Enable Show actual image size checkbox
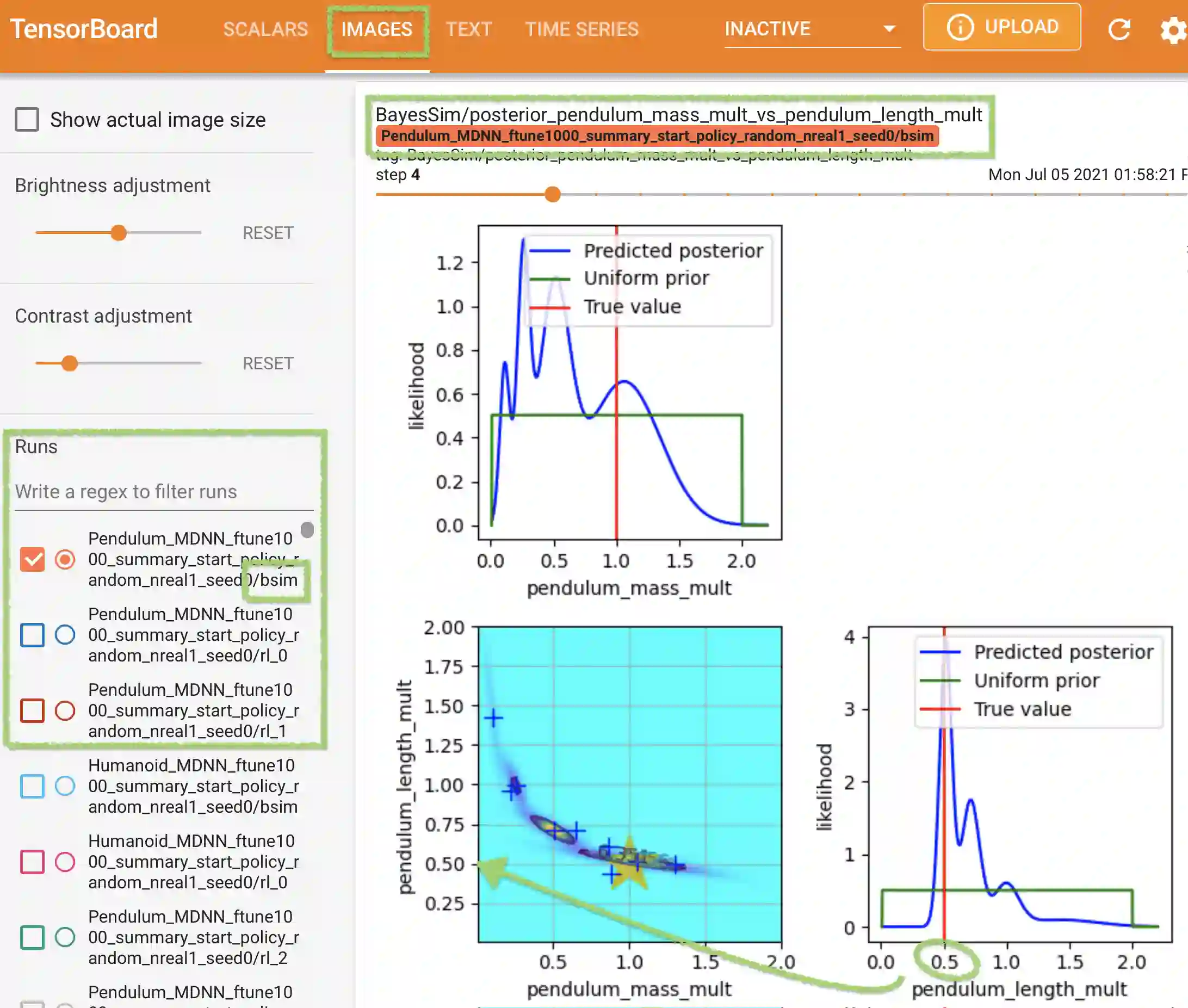 tap(27, 120)
